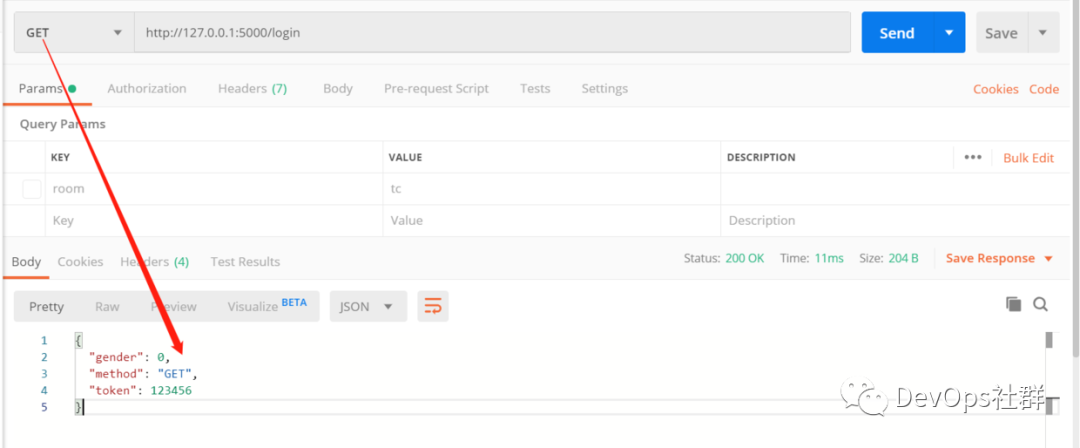Open the Tests tab
This screenshot has height=448, width=1080.
535,88
